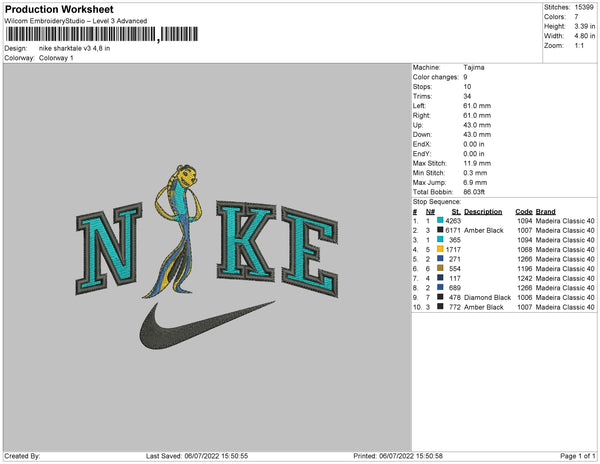Click the Amber Black swatch in row 10
This screenshot has width=600, height=464.
pos(440,306)
